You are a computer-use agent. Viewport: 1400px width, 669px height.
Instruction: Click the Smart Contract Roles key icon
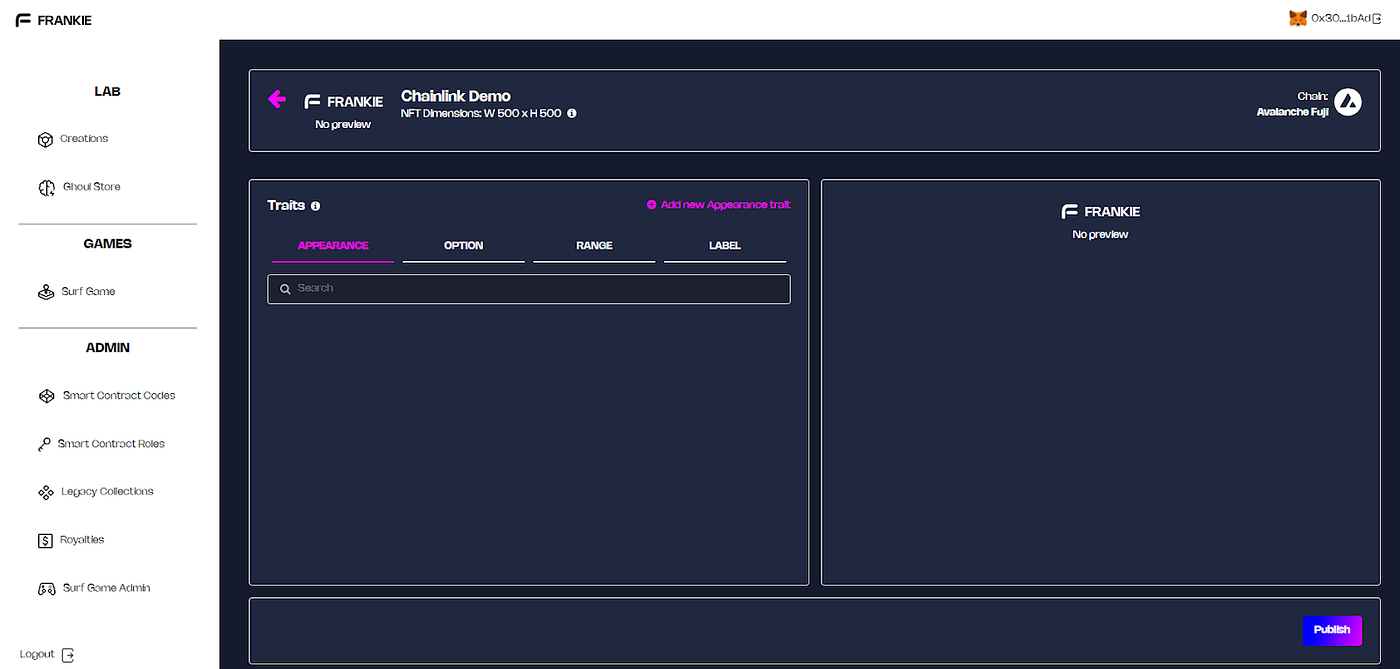pos(44,445)
